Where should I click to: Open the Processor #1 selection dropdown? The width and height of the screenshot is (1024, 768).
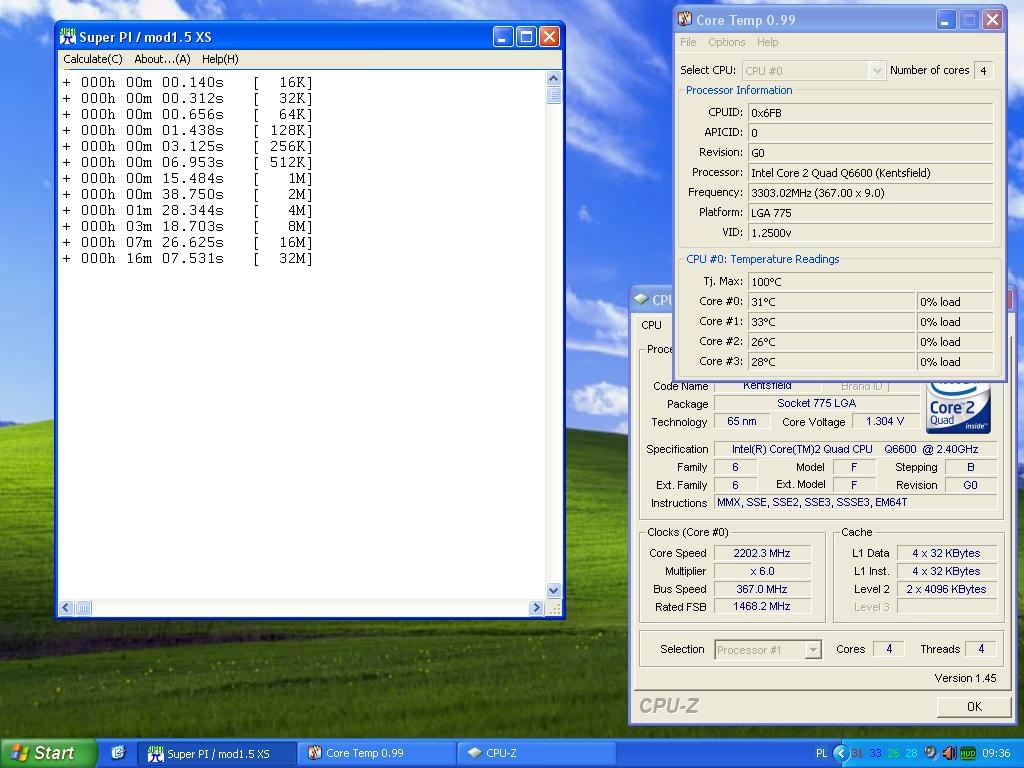(812, 650)
